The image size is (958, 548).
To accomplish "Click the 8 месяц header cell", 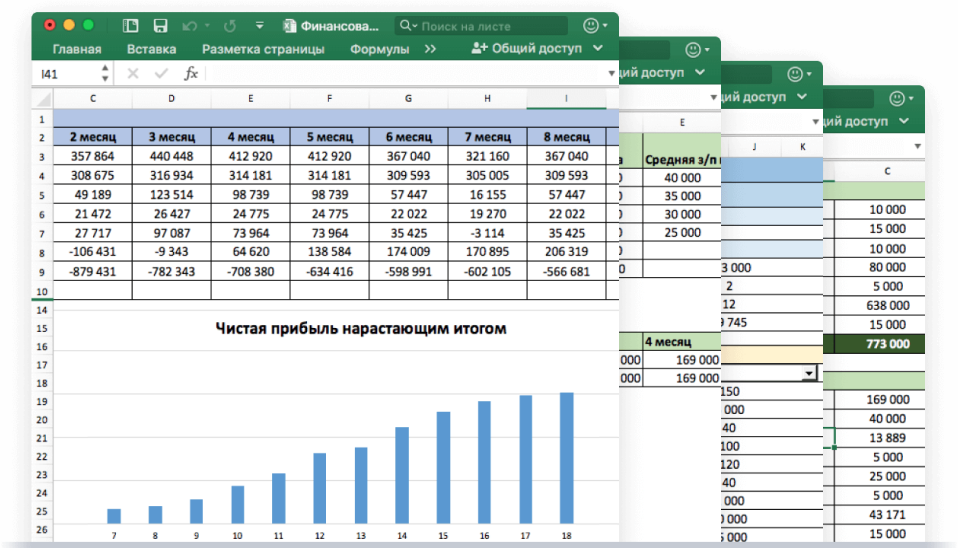I will point(566,137).
